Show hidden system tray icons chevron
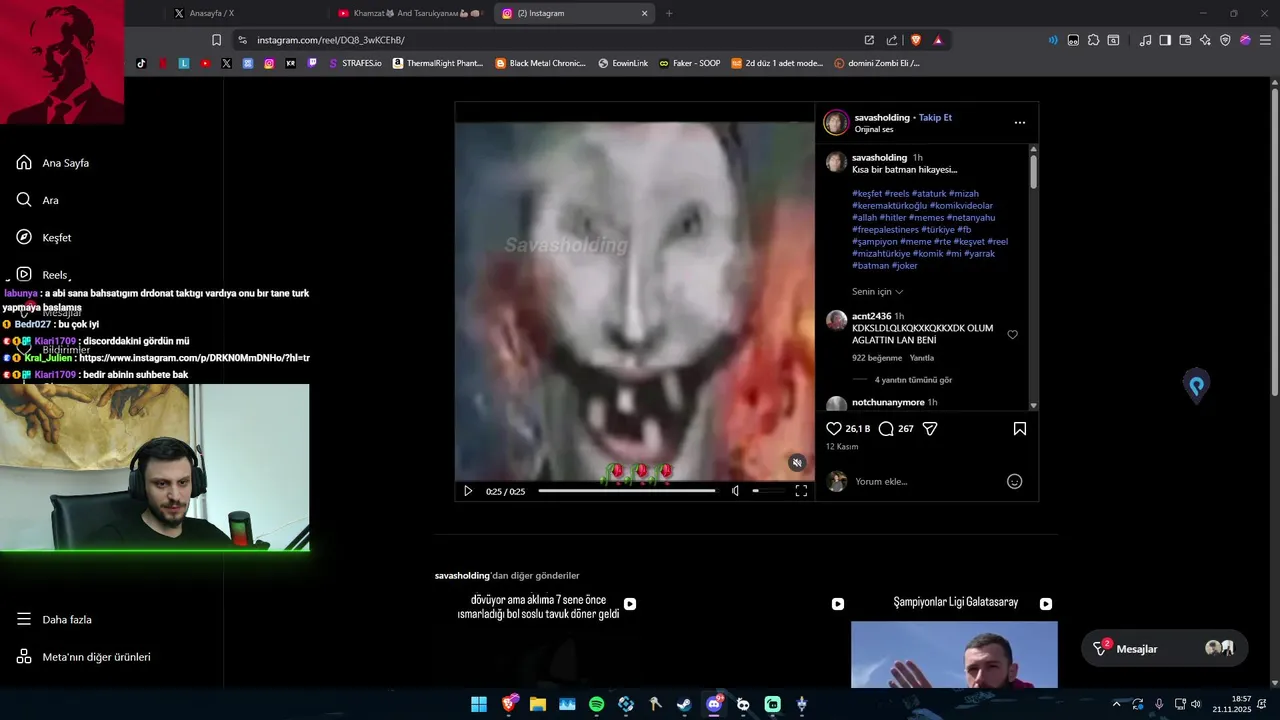This screenshot has height=720, width=1280. (1117, 704)
